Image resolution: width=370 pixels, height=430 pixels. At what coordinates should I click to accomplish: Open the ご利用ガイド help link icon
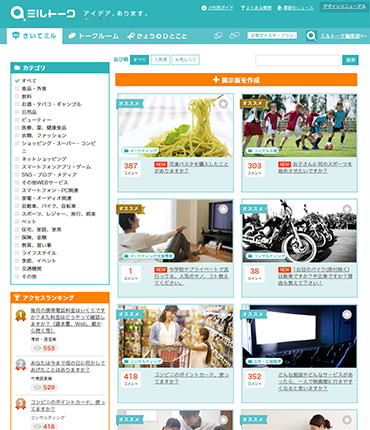click(x=204, y=8)
